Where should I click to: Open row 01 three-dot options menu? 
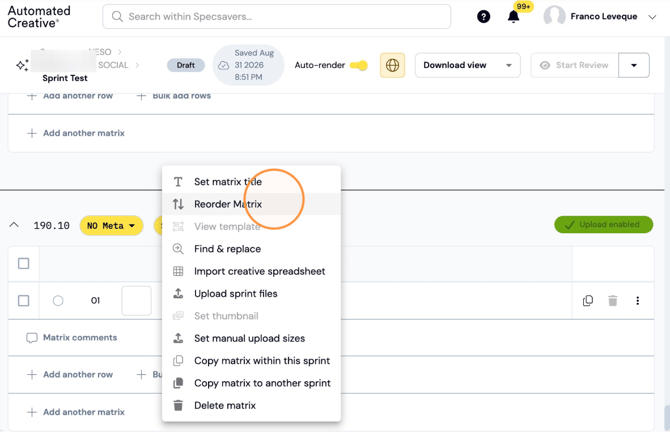tap(638, 300)
